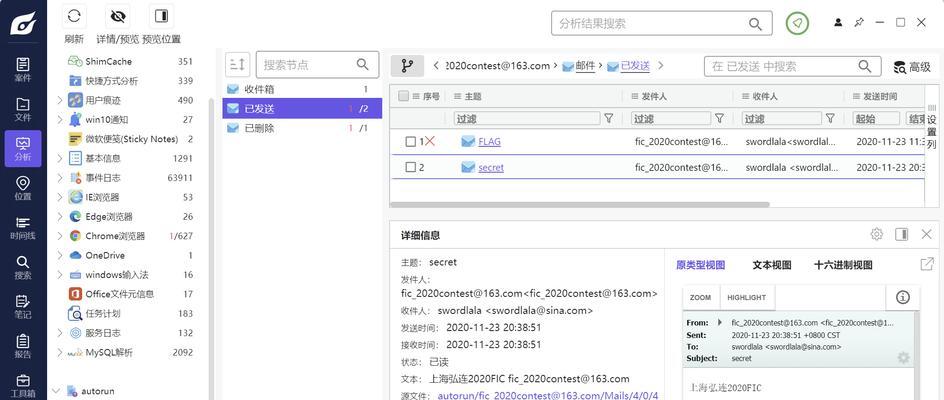Toggle the 详情/预览 eye icon

pyautogui.click(x=117, y=17)
